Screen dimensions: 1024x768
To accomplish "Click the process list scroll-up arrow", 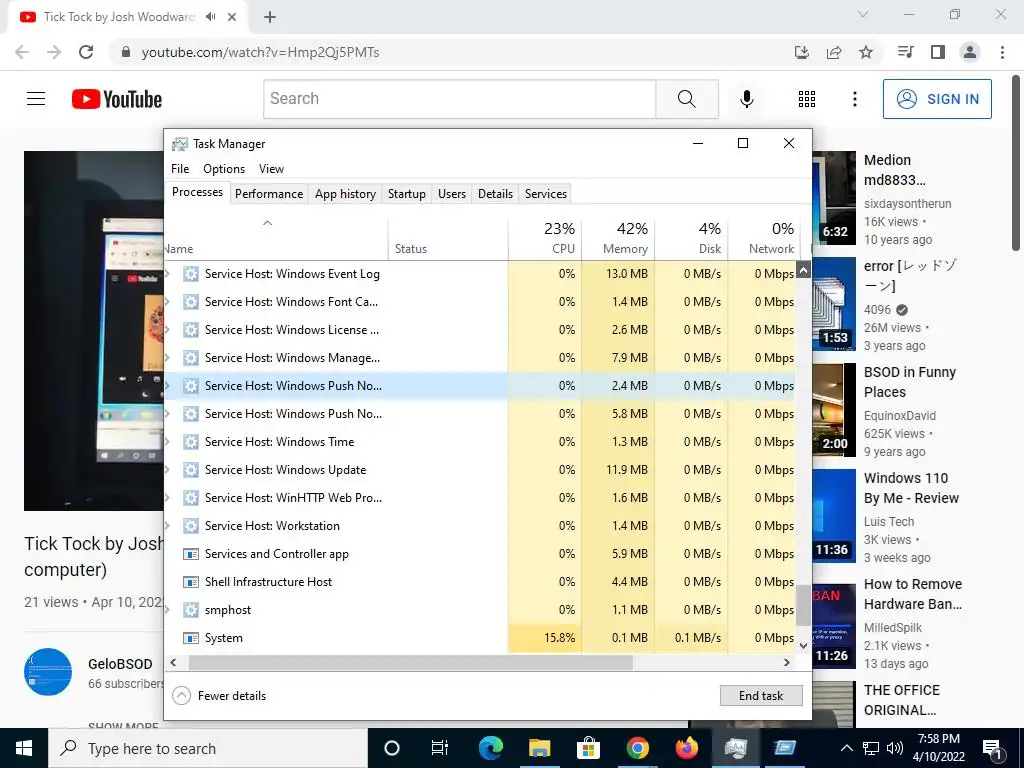I will [x=803, y=269].
